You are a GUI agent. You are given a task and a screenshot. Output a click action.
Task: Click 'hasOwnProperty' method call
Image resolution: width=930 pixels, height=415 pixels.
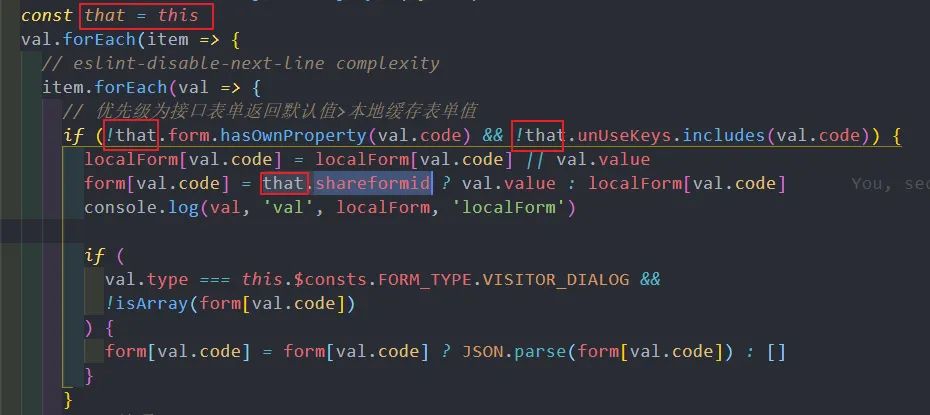point(294,136)
